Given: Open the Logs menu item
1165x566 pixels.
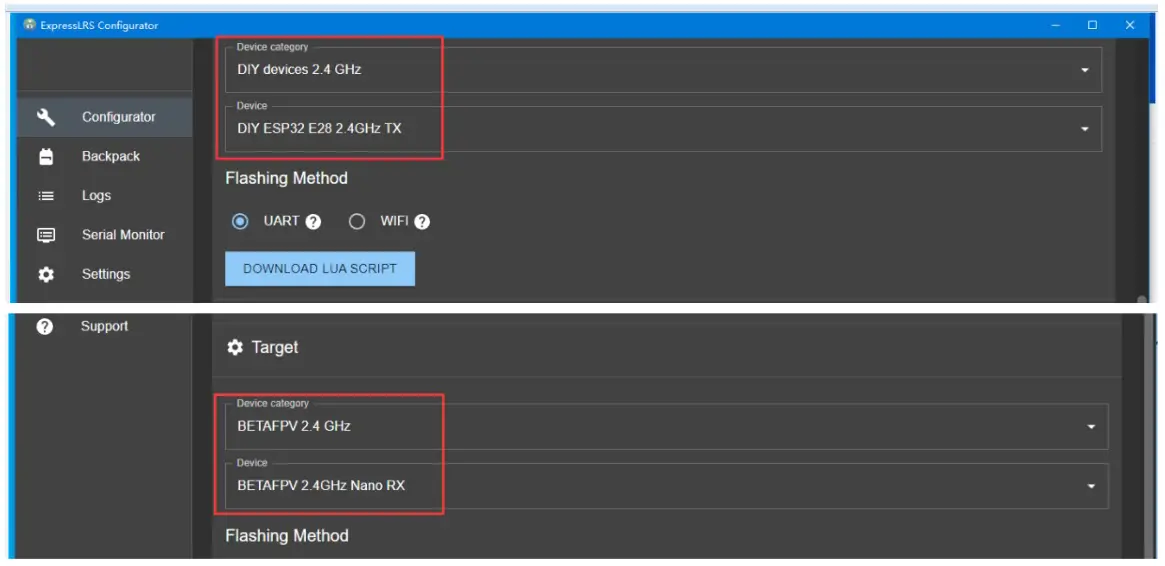Looking at the screenshot, I should 104,196.
